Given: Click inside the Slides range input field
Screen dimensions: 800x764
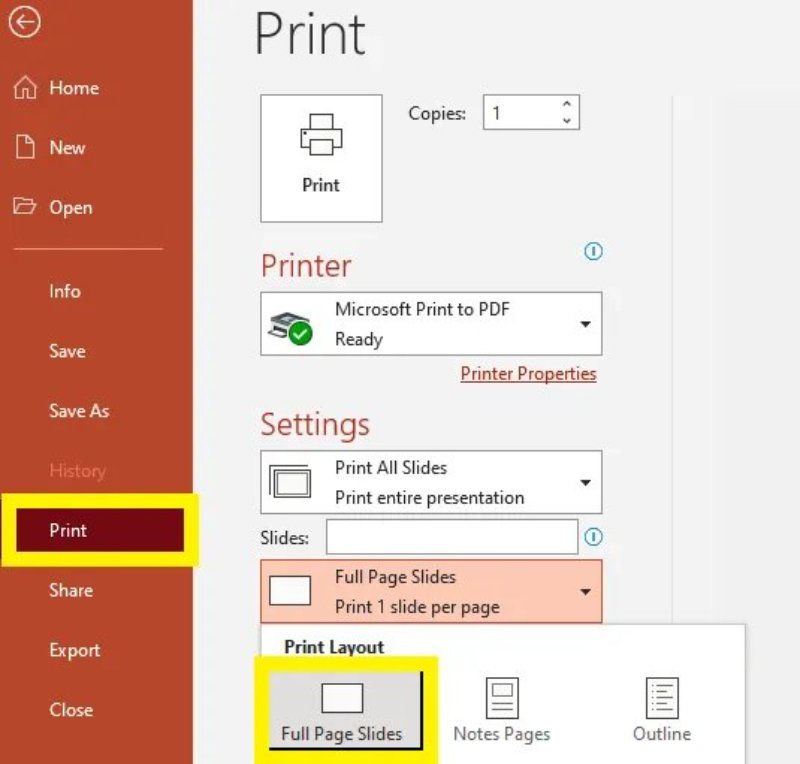Looking at the screenshot, I should (450, 537).
